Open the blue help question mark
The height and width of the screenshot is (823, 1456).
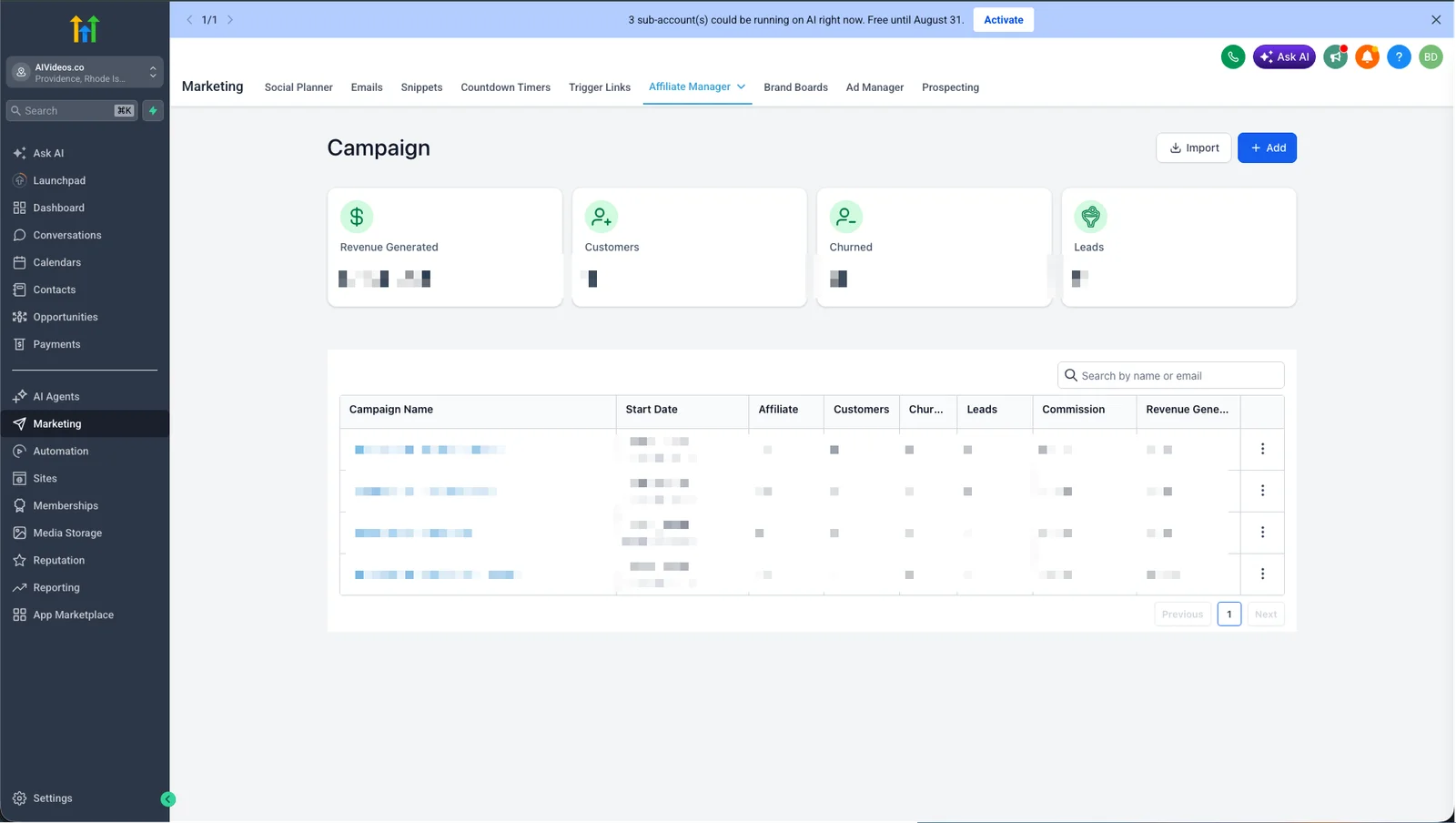(x=1399, y=56)
